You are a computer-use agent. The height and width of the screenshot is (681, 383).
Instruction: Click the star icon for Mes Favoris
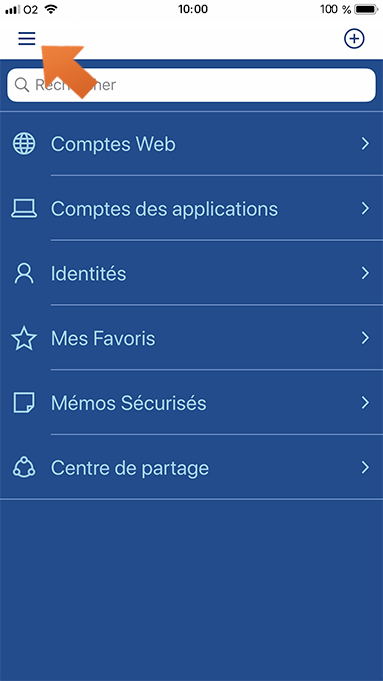24,338
